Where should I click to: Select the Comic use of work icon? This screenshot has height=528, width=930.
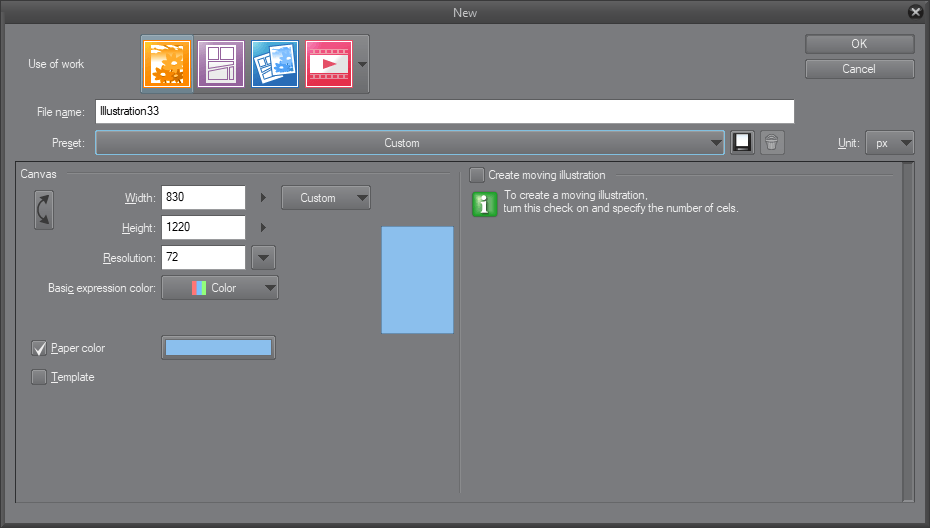coord(221,64)
